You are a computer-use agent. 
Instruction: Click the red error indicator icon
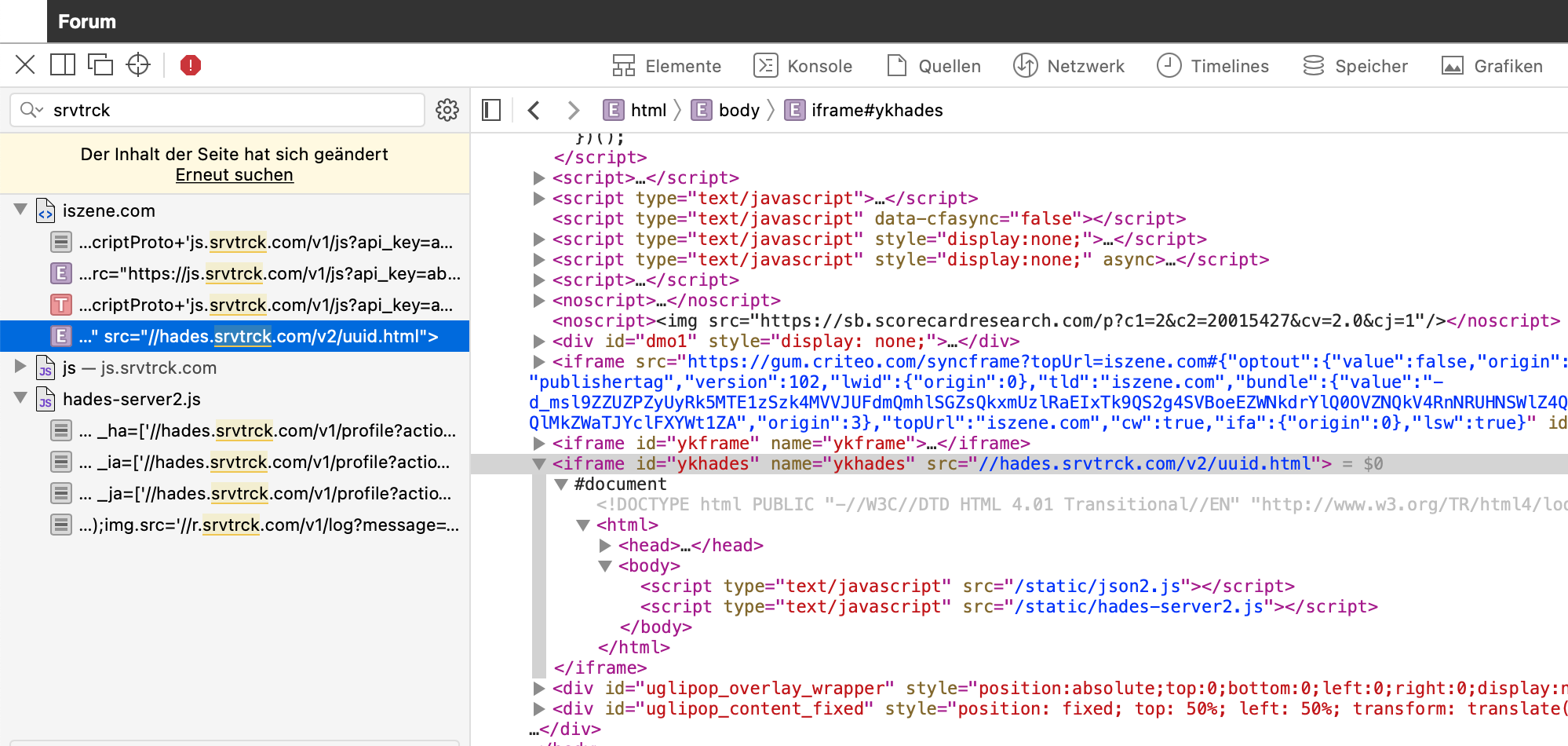(190, 65)
